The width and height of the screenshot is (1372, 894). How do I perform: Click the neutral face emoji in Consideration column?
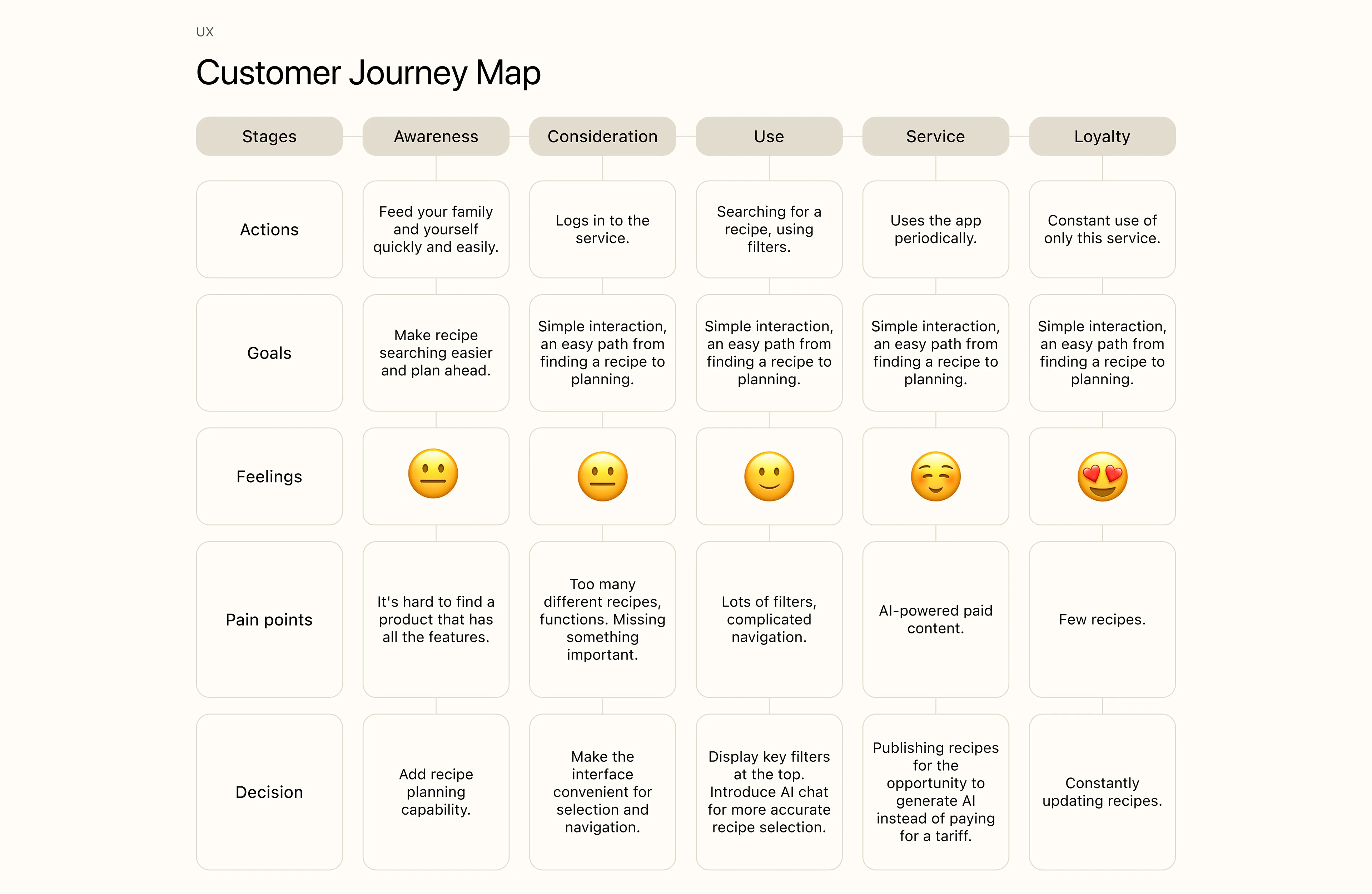point(602,476)
